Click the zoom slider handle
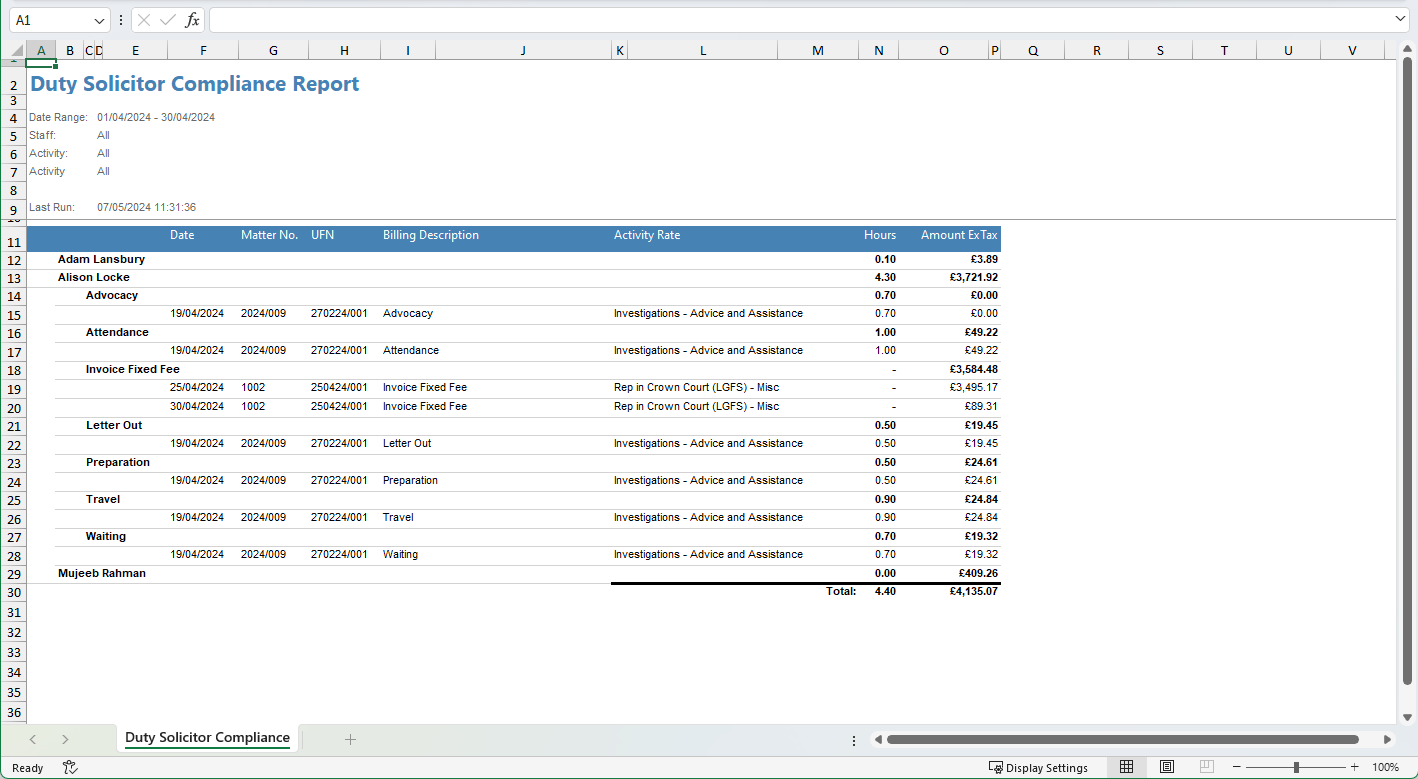 [x=1296, y=767]
